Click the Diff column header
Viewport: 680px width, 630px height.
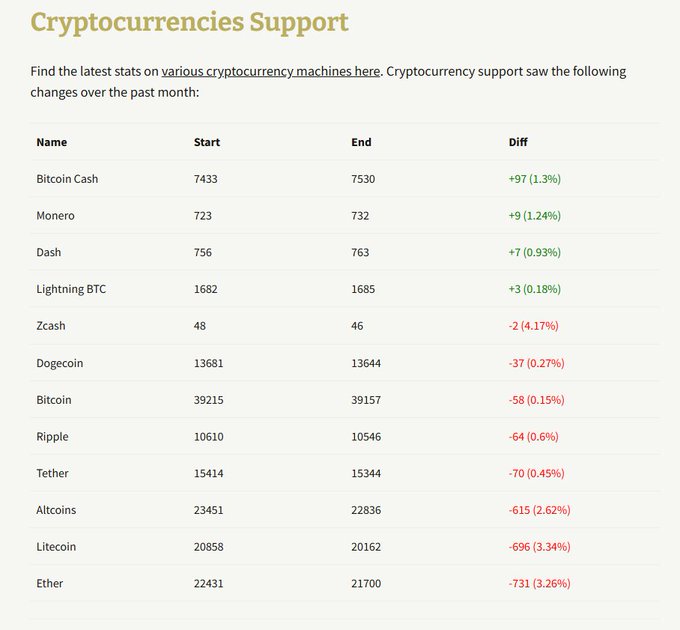(x=518, y=142)
